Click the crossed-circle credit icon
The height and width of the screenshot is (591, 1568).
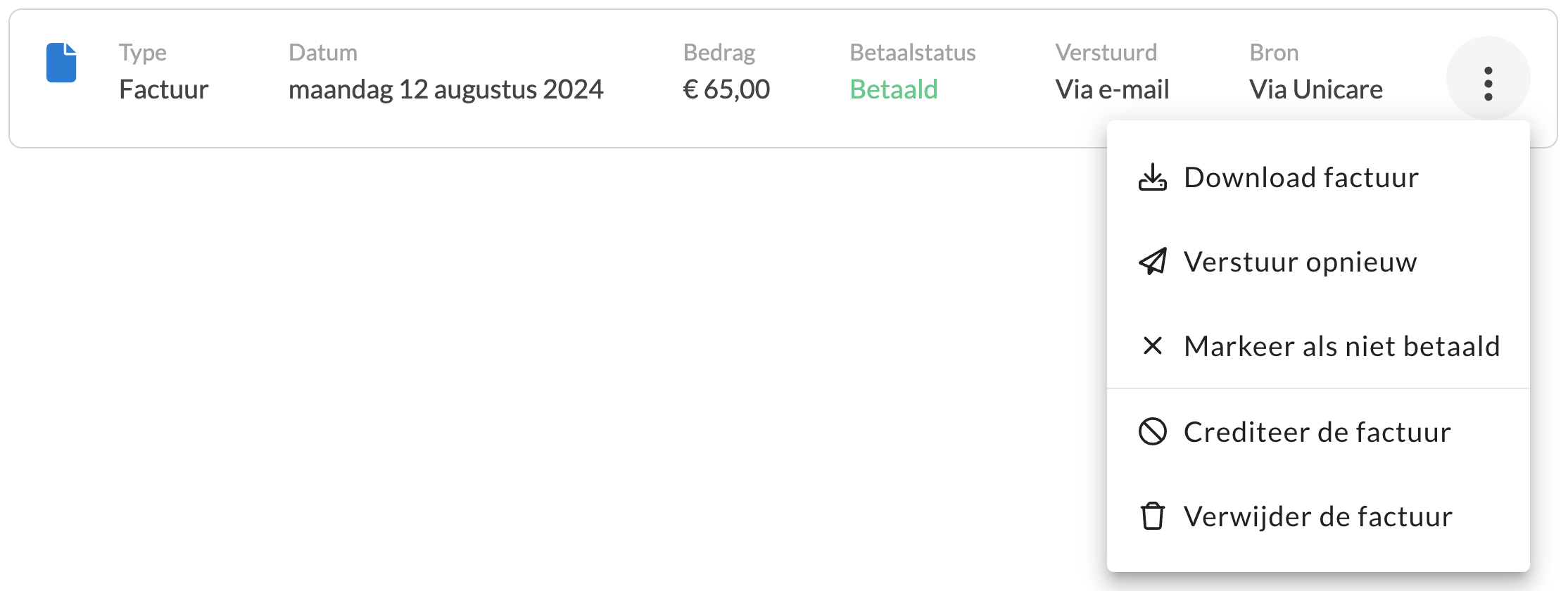[1152, 431]
